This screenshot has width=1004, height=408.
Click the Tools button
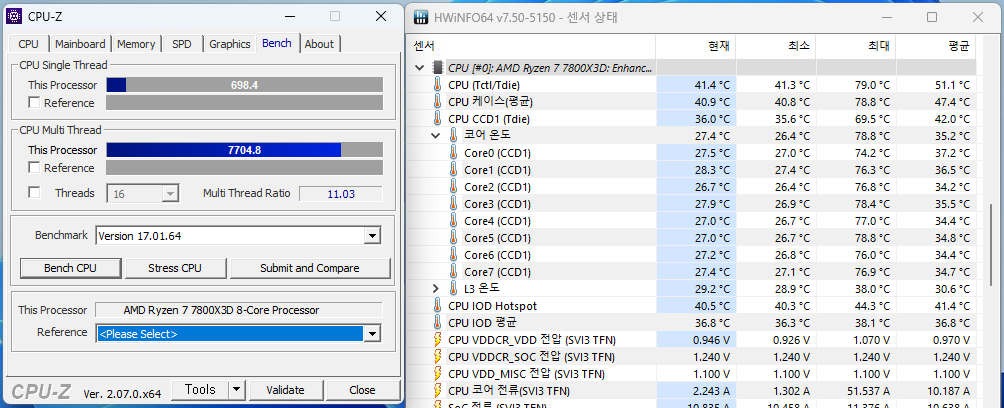[200, 389]
